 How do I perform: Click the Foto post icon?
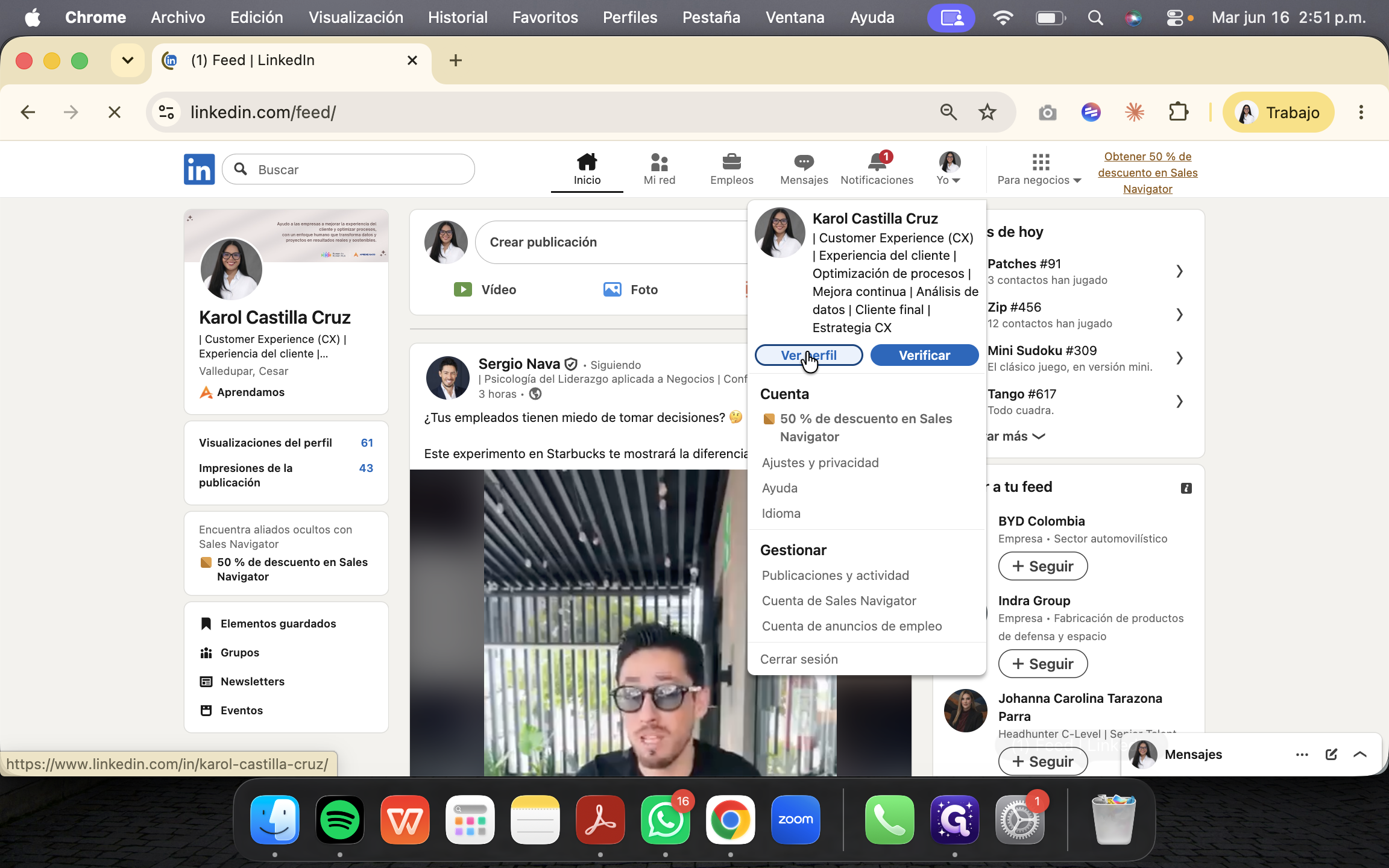pos(612,289)
